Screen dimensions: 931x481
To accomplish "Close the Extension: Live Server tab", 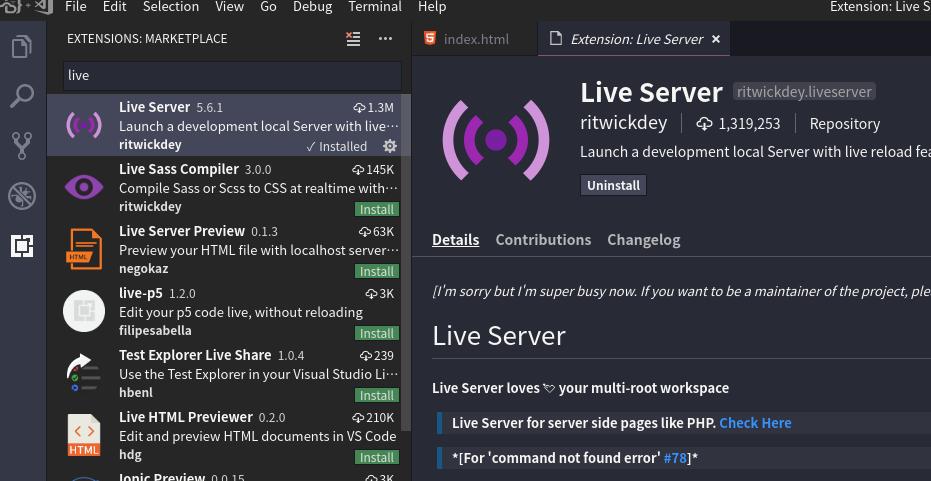I will point(716,39).
